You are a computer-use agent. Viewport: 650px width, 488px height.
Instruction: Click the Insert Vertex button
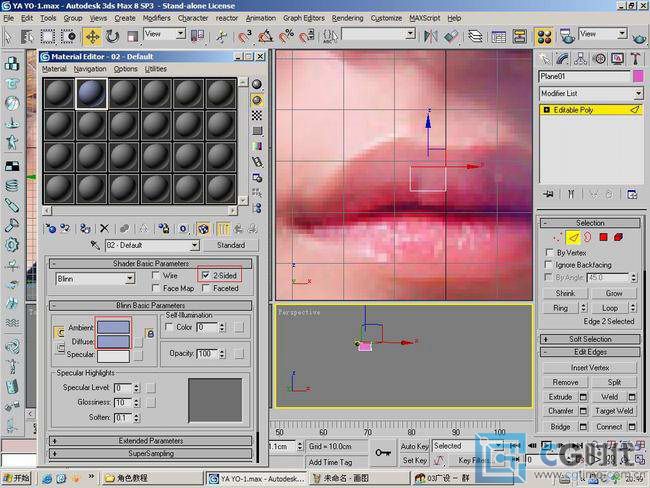589,368
